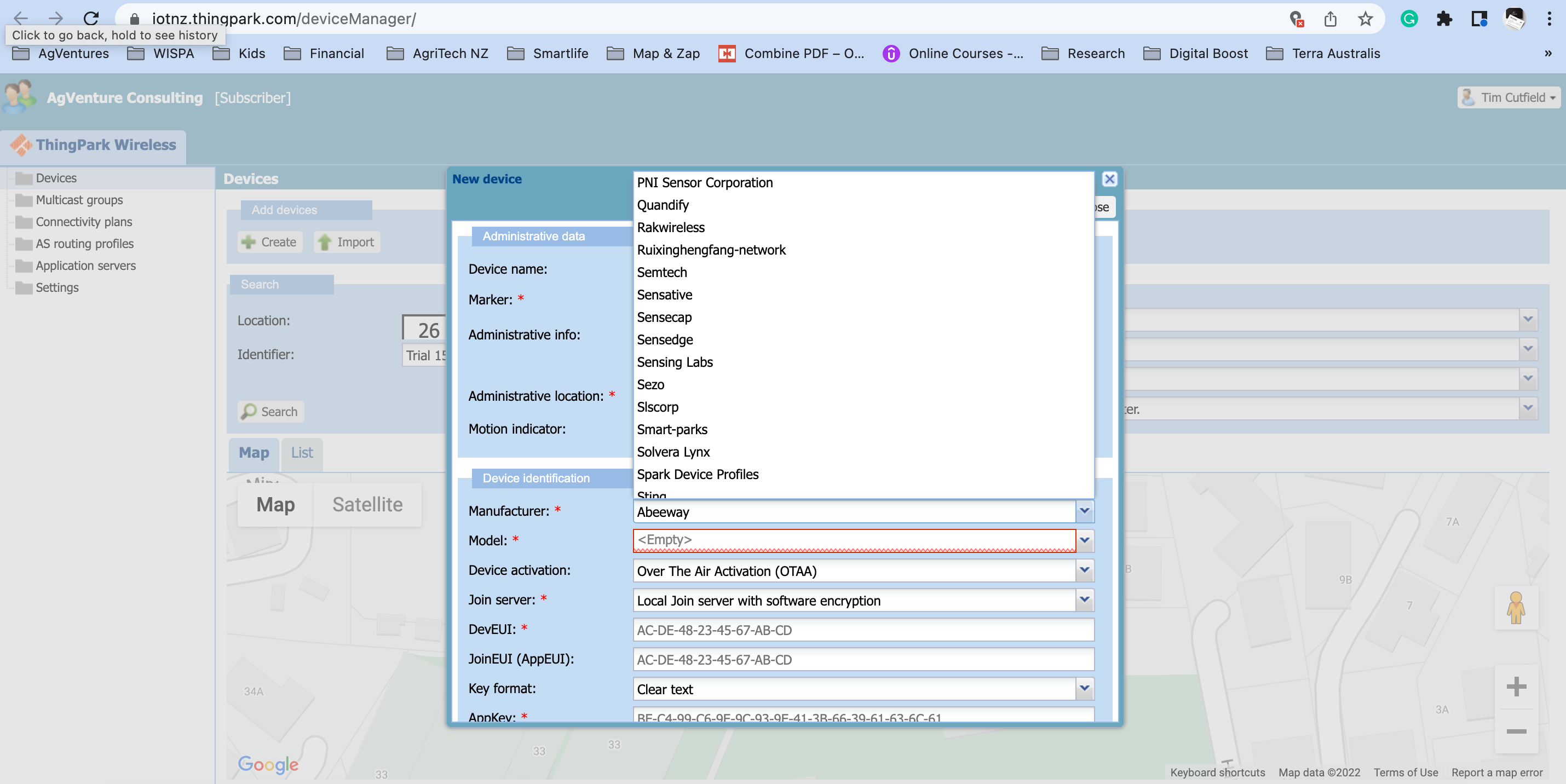This screenshot has width=1566, height=784.
Task: Click the DevEUI input field
Action: (863, 630)
